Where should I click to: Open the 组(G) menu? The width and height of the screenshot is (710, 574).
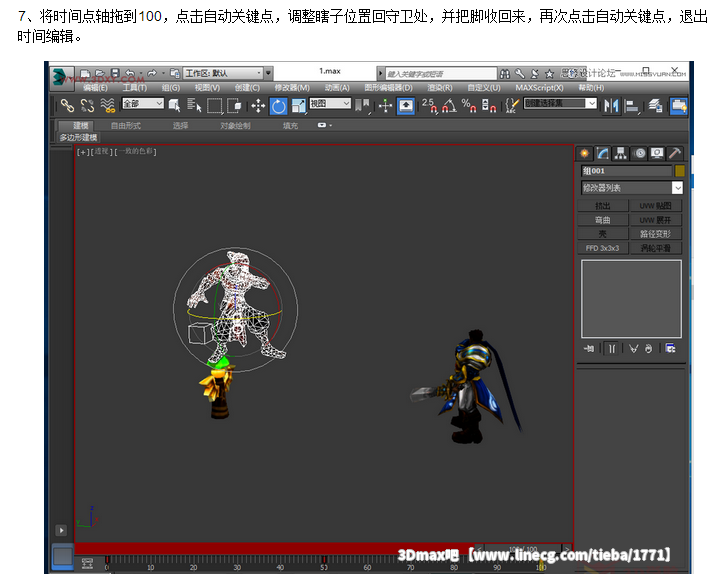click(x=171, y=87)
